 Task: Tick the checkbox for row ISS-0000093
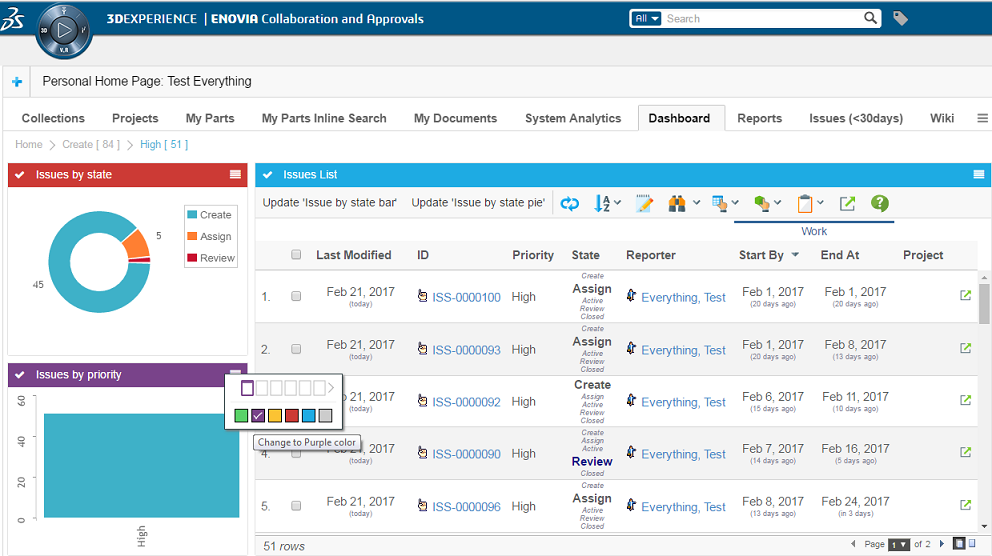pyautogui.click(x=296, y=350)
